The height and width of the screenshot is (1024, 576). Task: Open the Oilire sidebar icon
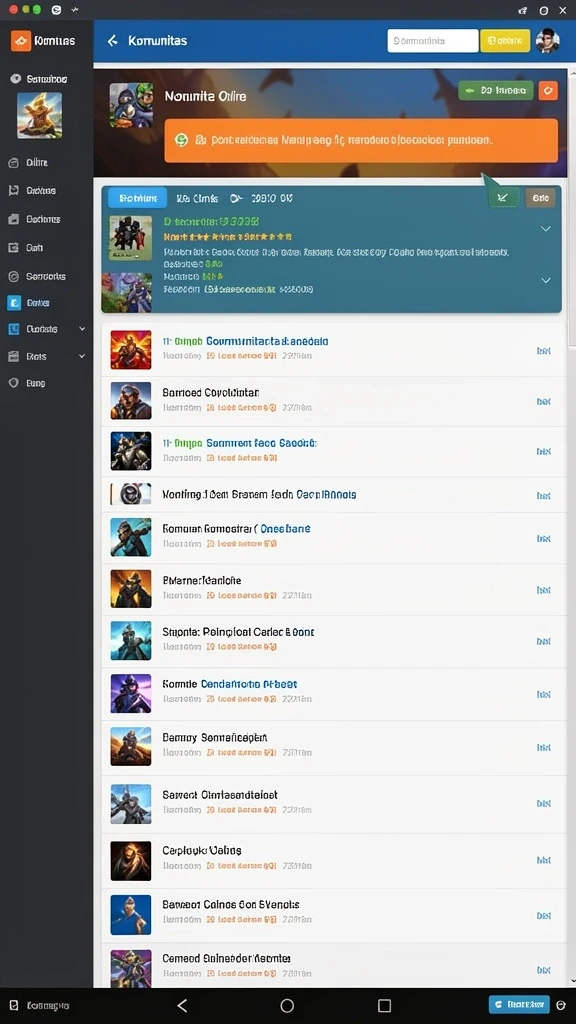click(13, 163)
